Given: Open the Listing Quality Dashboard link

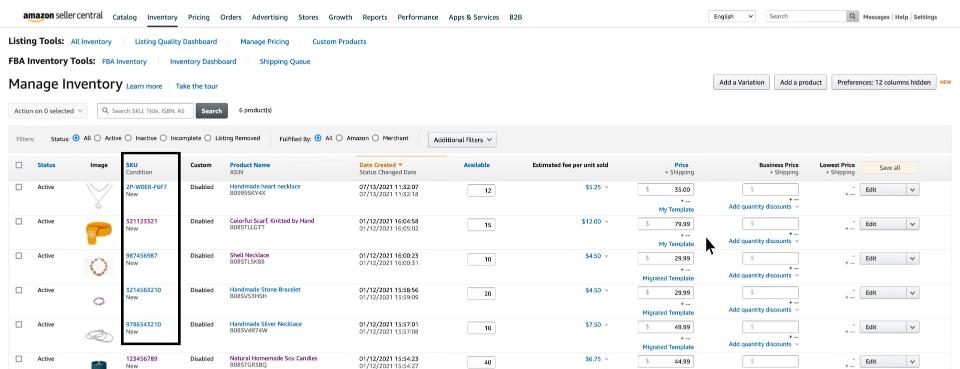Looking at the screenshot, I should click(x=176, y=42).
